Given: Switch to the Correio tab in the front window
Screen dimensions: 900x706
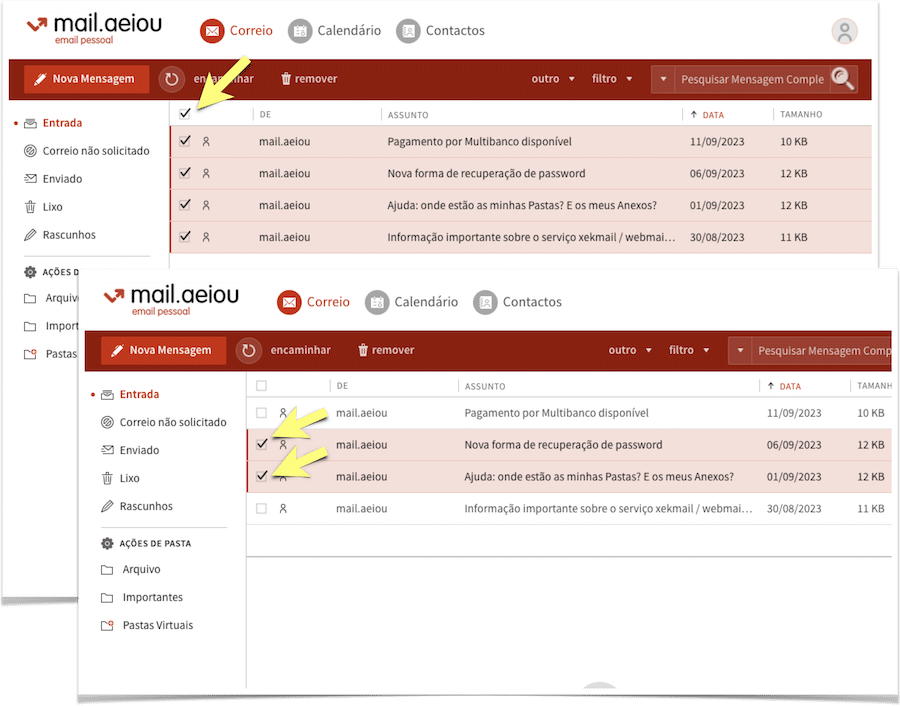Looking at the screenshot, I should coord(314,302).
